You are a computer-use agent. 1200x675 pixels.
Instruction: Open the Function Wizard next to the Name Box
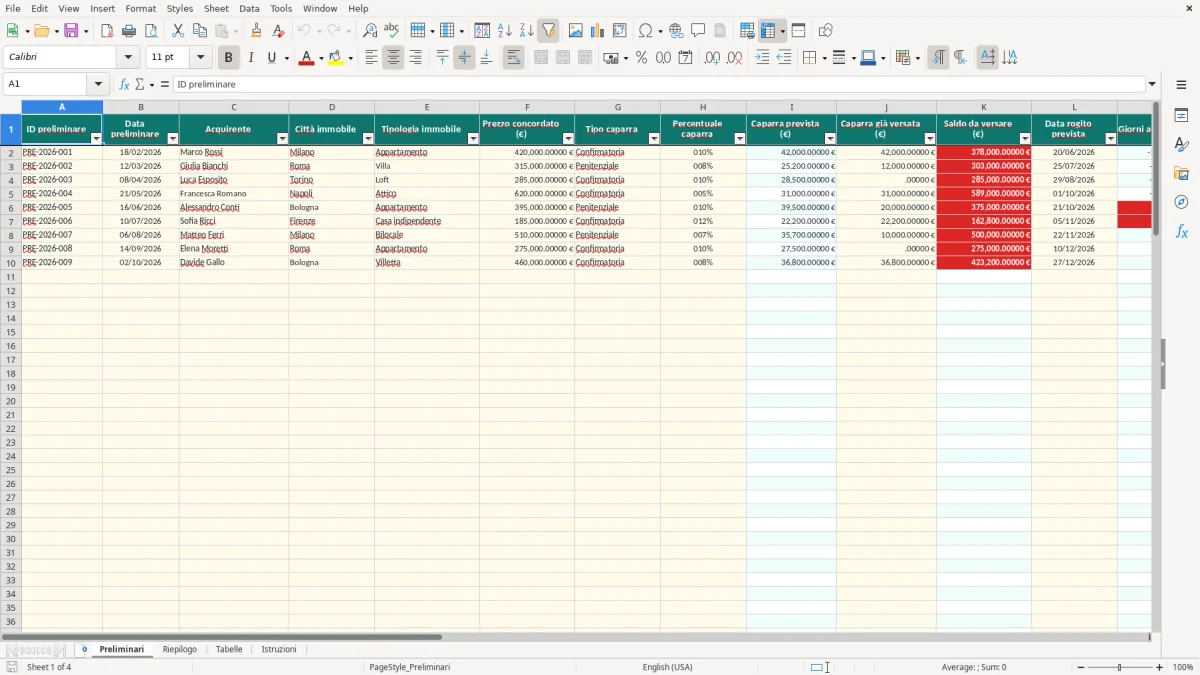[124, 85]
